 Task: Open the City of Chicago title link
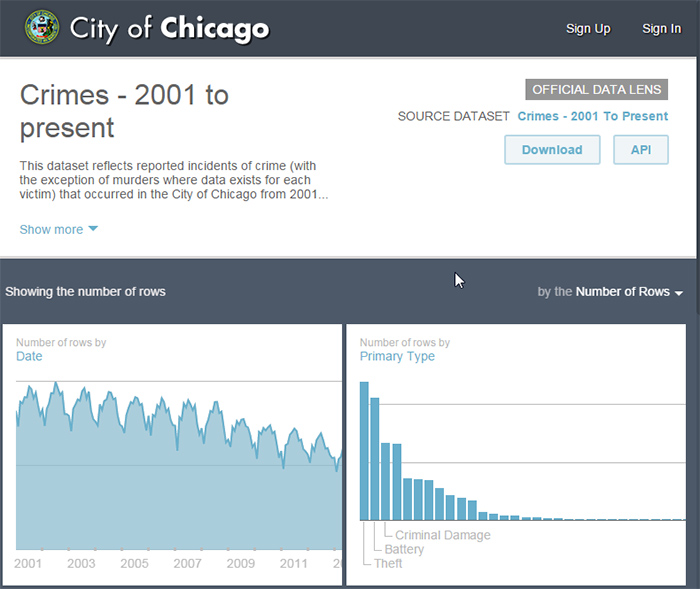(x=170, y=29)
